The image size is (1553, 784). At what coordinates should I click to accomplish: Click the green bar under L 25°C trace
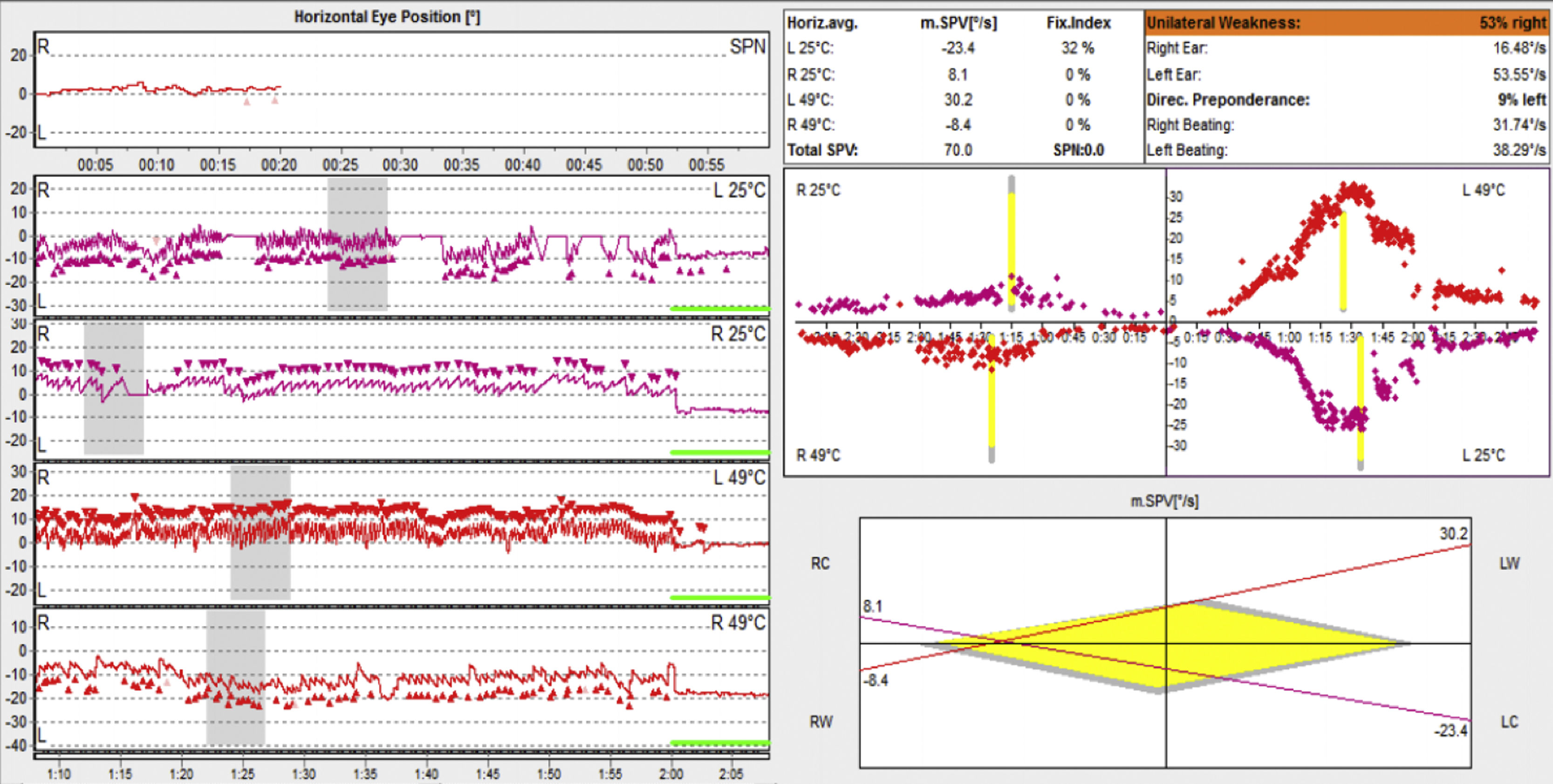point(719,308)
